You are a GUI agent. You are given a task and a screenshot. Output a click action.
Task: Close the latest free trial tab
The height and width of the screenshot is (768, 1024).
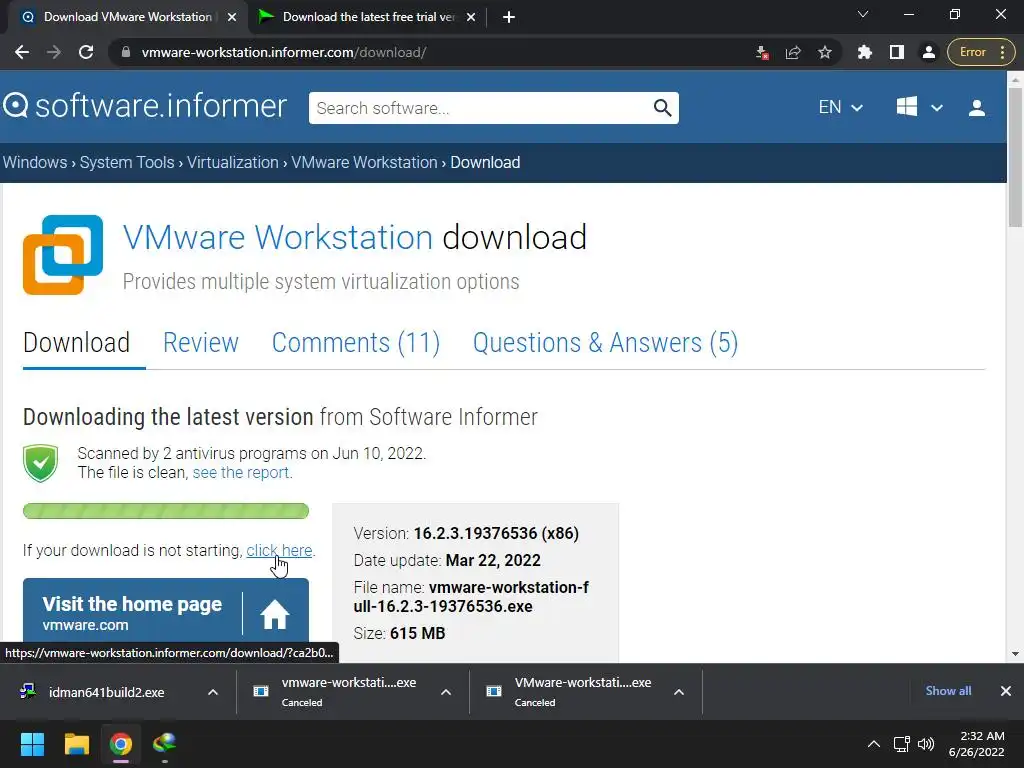pos(471,17)
